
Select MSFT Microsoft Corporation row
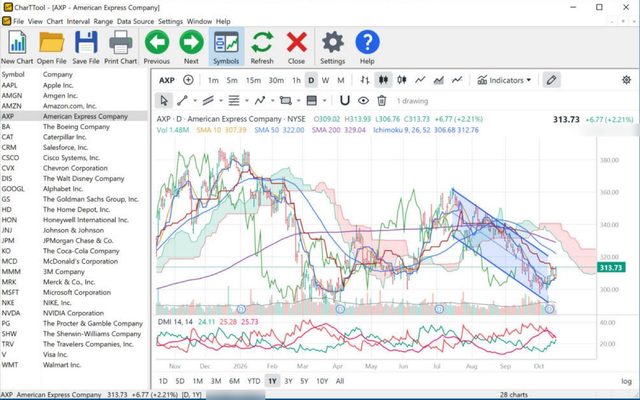click(x=74, y=292)
